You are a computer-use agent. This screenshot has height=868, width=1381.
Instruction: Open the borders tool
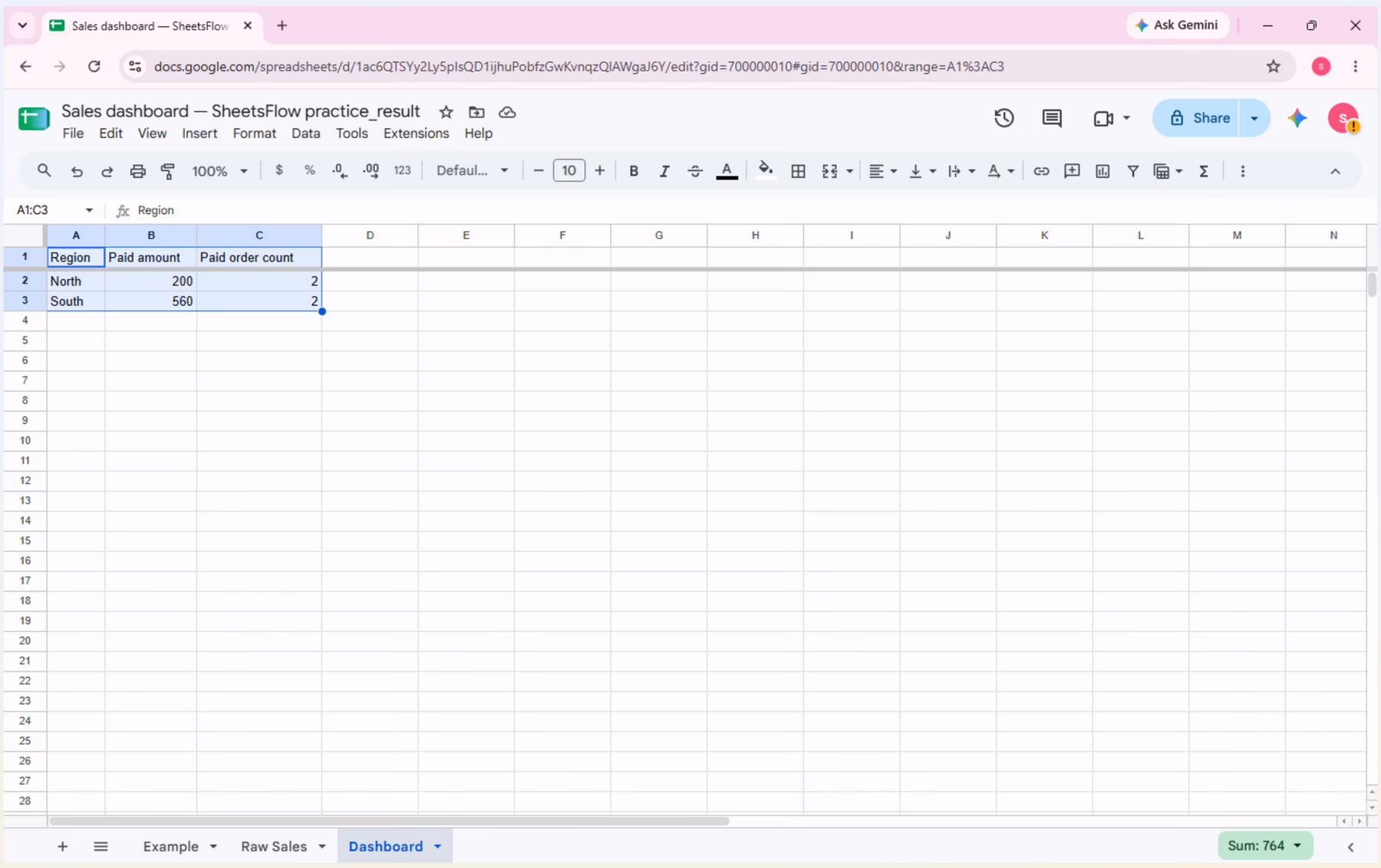798,171
